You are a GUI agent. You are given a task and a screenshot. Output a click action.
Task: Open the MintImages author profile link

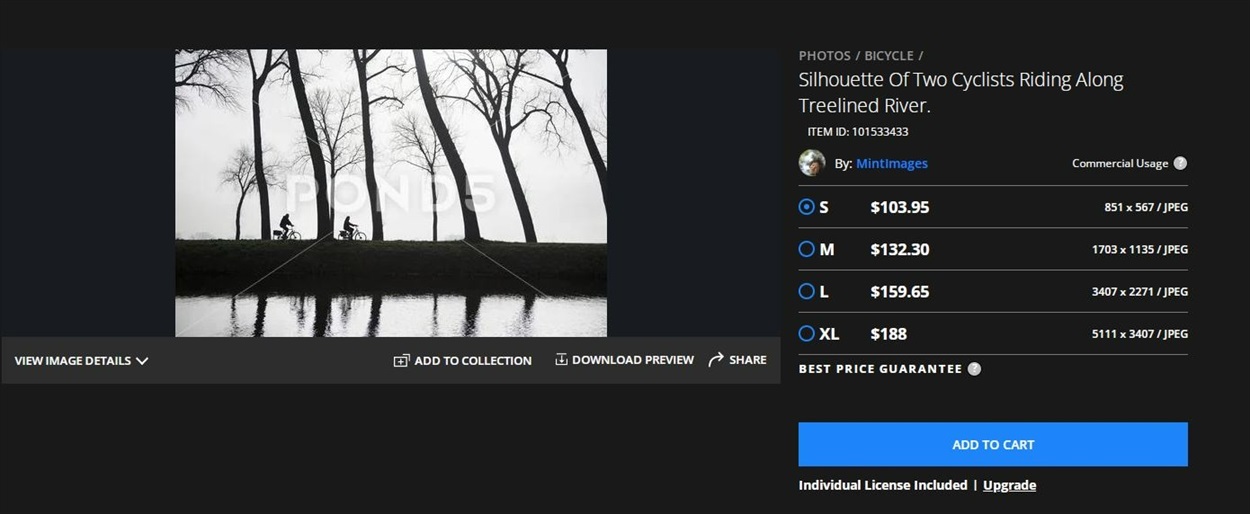[x=892, y=163]
